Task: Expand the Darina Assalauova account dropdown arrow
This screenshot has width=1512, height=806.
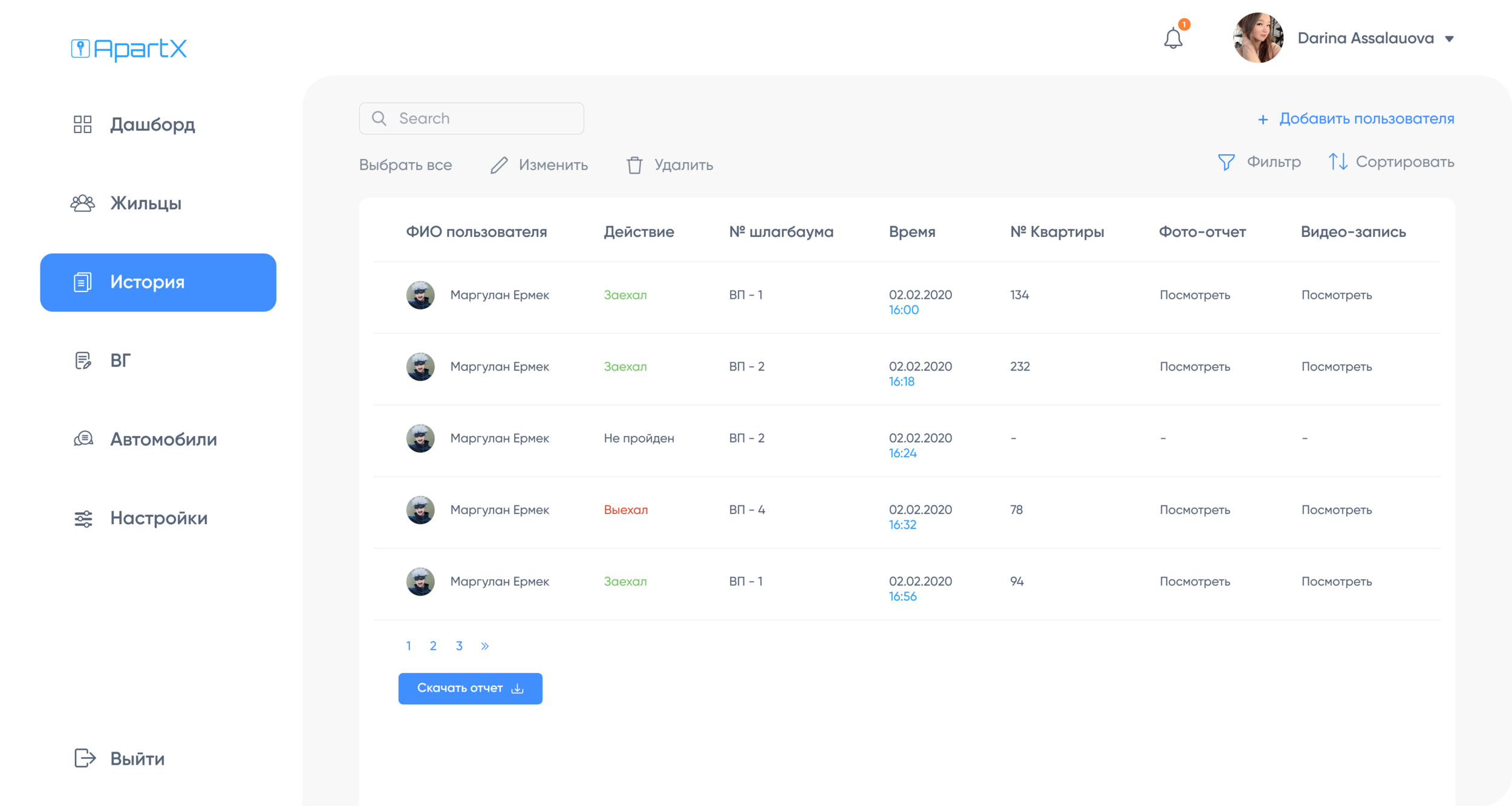Action: pyautogui.click(x=1449, y=39)
